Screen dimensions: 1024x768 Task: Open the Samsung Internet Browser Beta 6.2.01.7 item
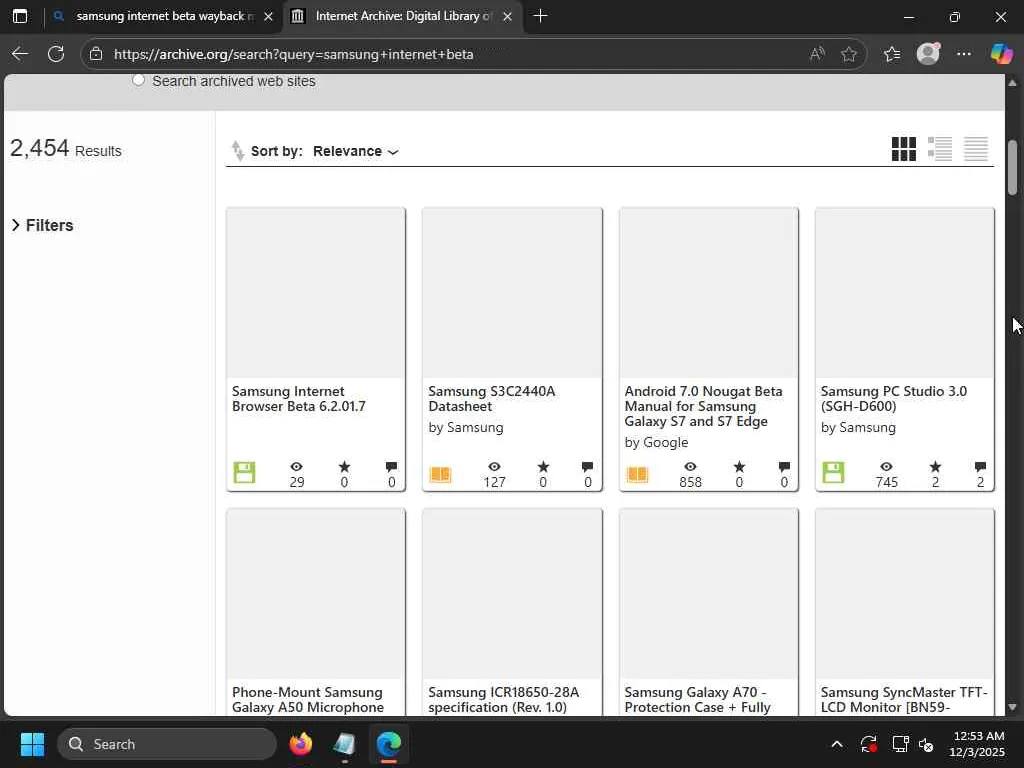pyautogui.click(x=298, y=398)
